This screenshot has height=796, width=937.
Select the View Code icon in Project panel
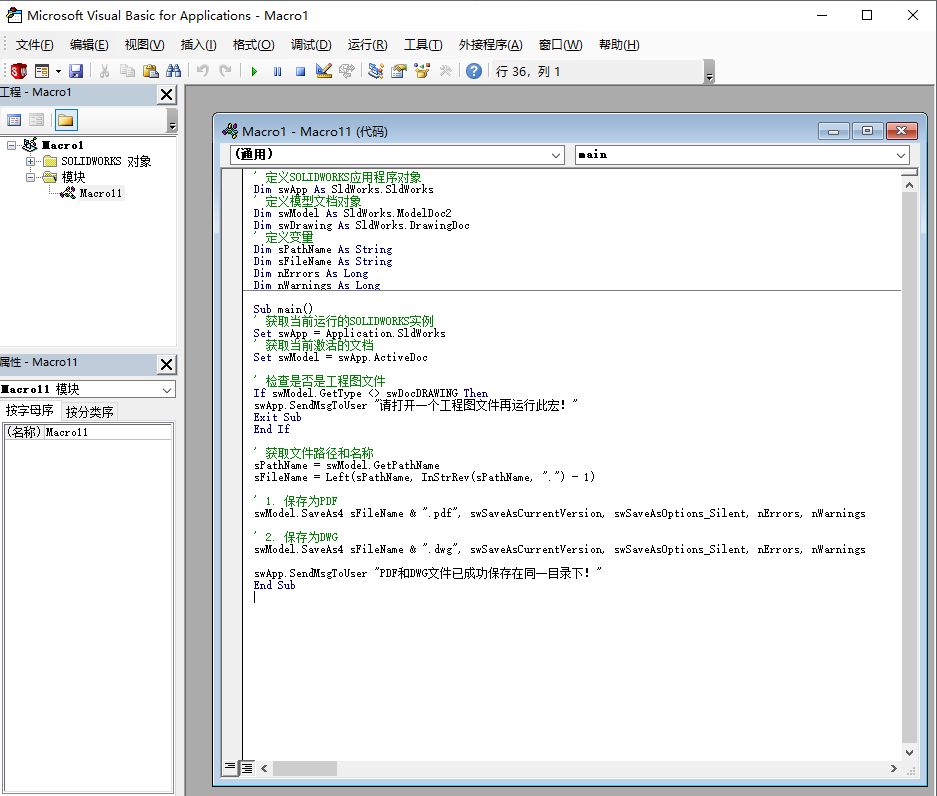(x=14, y=119)
